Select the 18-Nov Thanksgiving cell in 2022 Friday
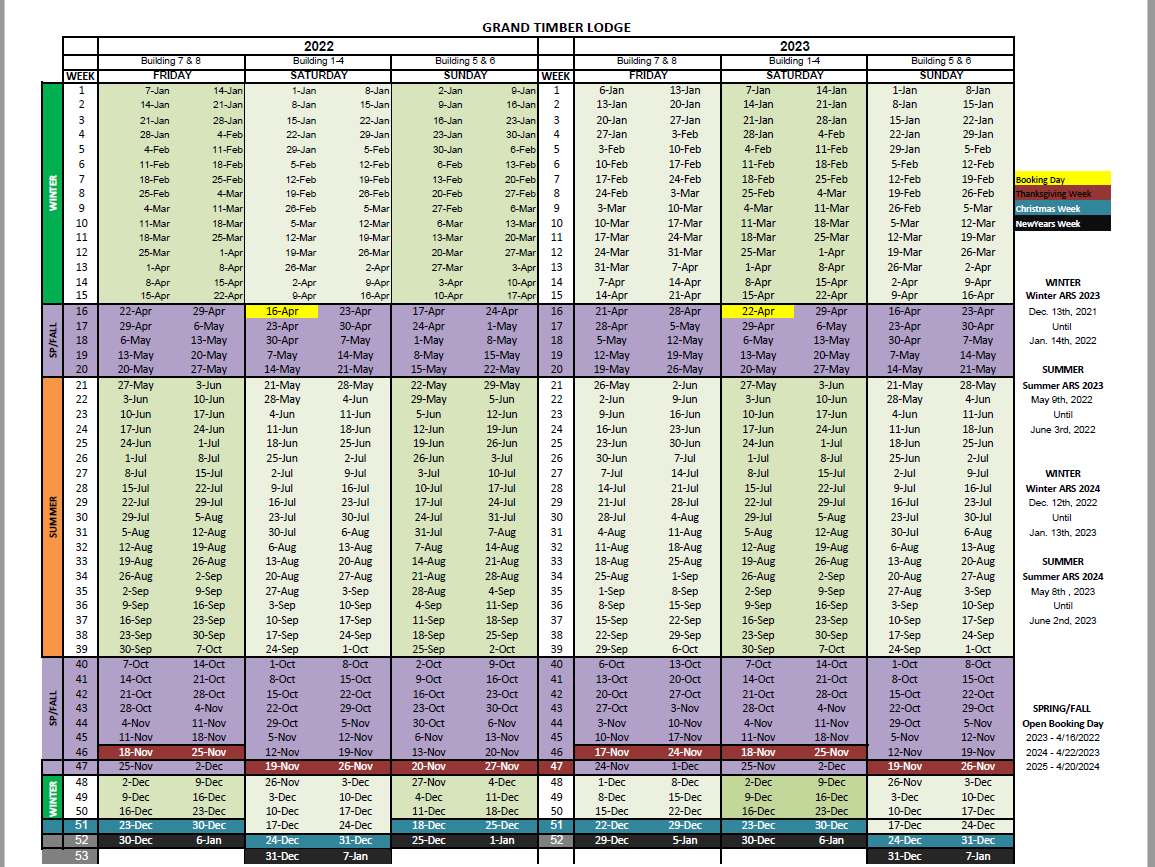This screenshot has width=1155, height=867. 136,752
